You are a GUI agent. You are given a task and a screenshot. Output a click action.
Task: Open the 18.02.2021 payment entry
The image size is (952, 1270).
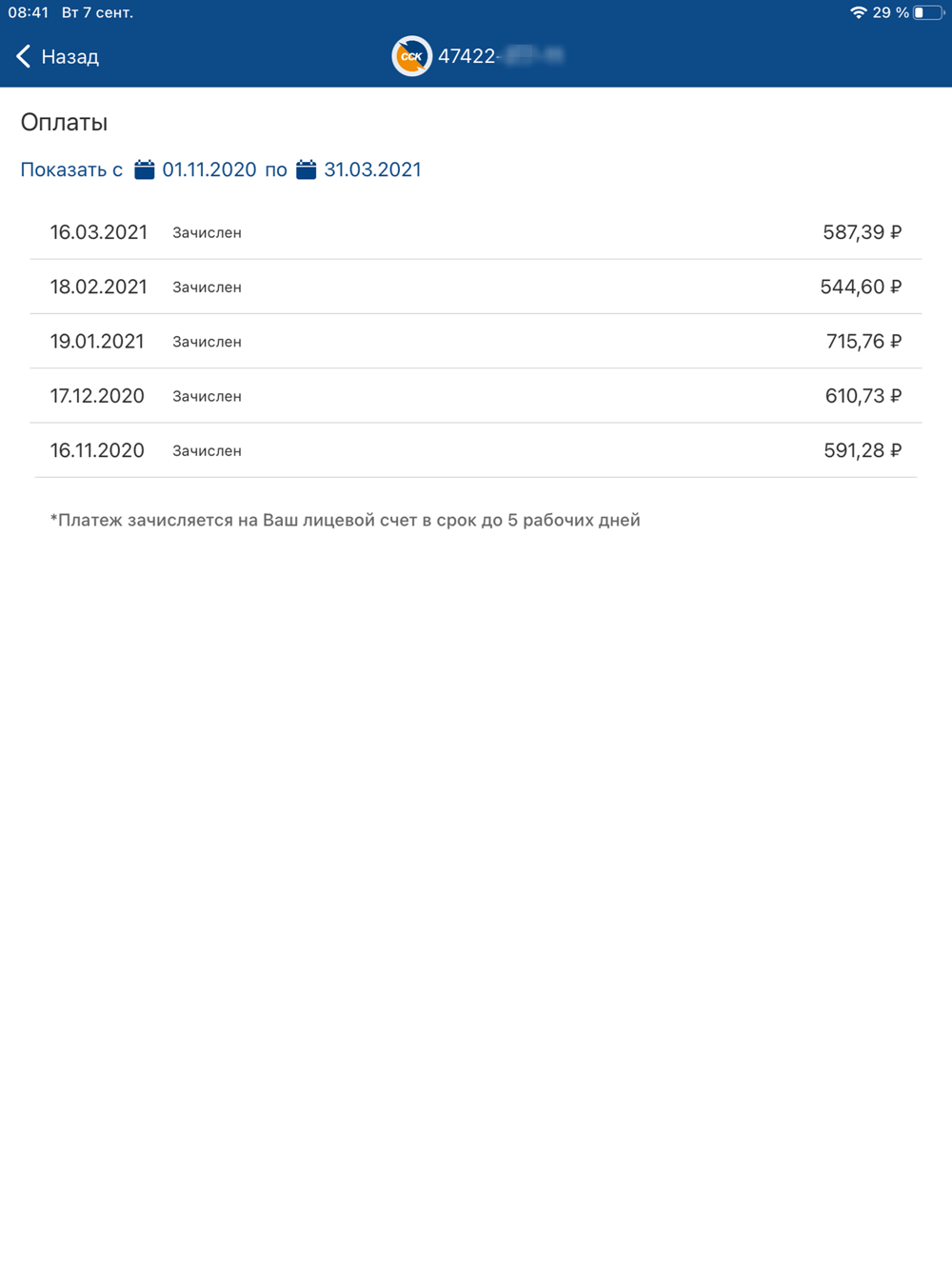coord(476,287)
